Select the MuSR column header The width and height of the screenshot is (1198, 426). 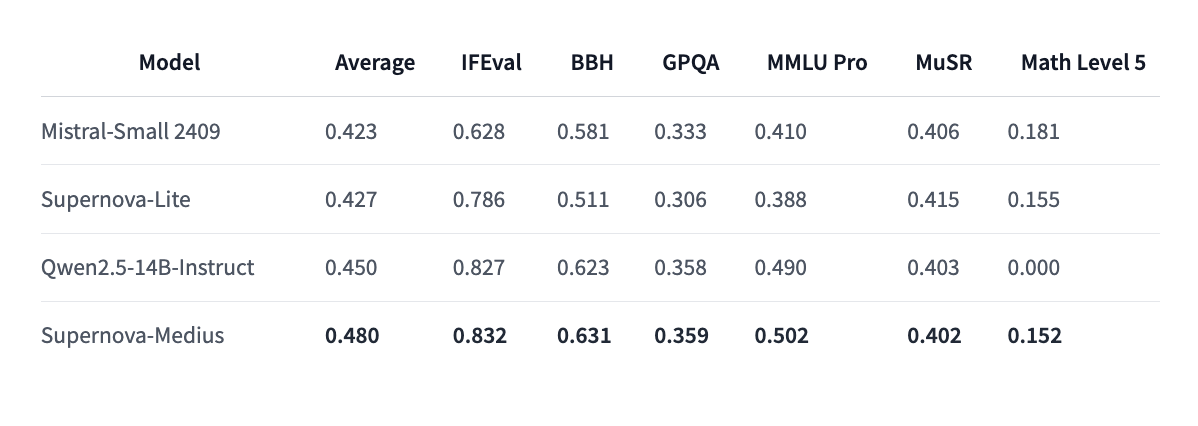(x=944, y=63)
